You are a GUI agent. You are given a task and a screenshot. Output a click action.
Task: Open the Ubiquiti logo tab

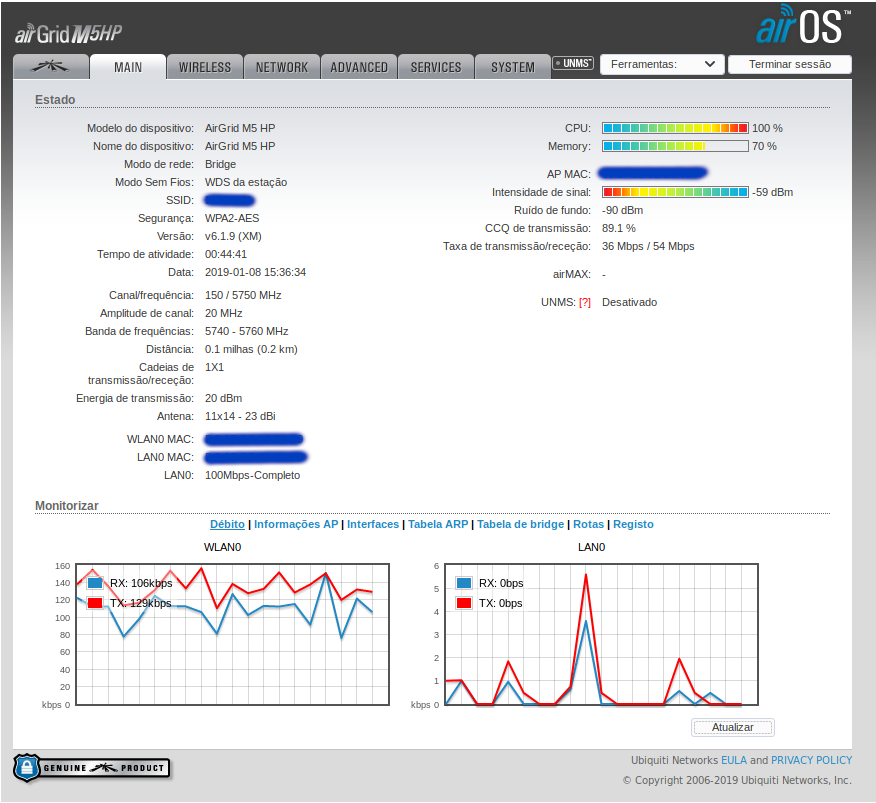pos(50,67)
